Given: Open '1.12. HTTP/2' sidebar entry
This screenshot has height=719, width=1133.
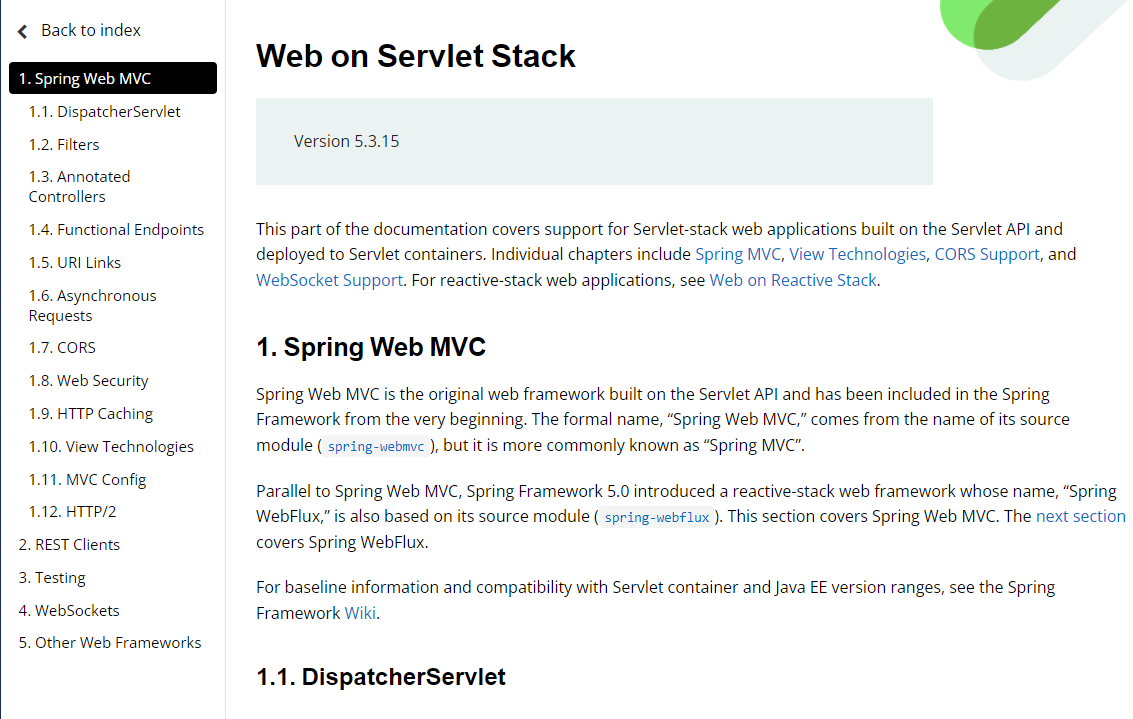Looking at the screenshot, I should [x=72, y=512].
